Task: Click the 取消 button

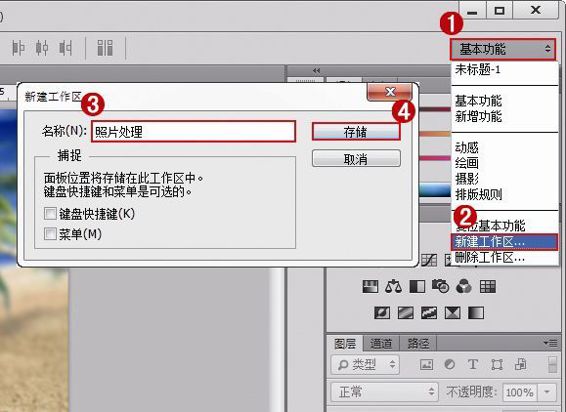Action: pyautogui.click(x=356, y=159)
